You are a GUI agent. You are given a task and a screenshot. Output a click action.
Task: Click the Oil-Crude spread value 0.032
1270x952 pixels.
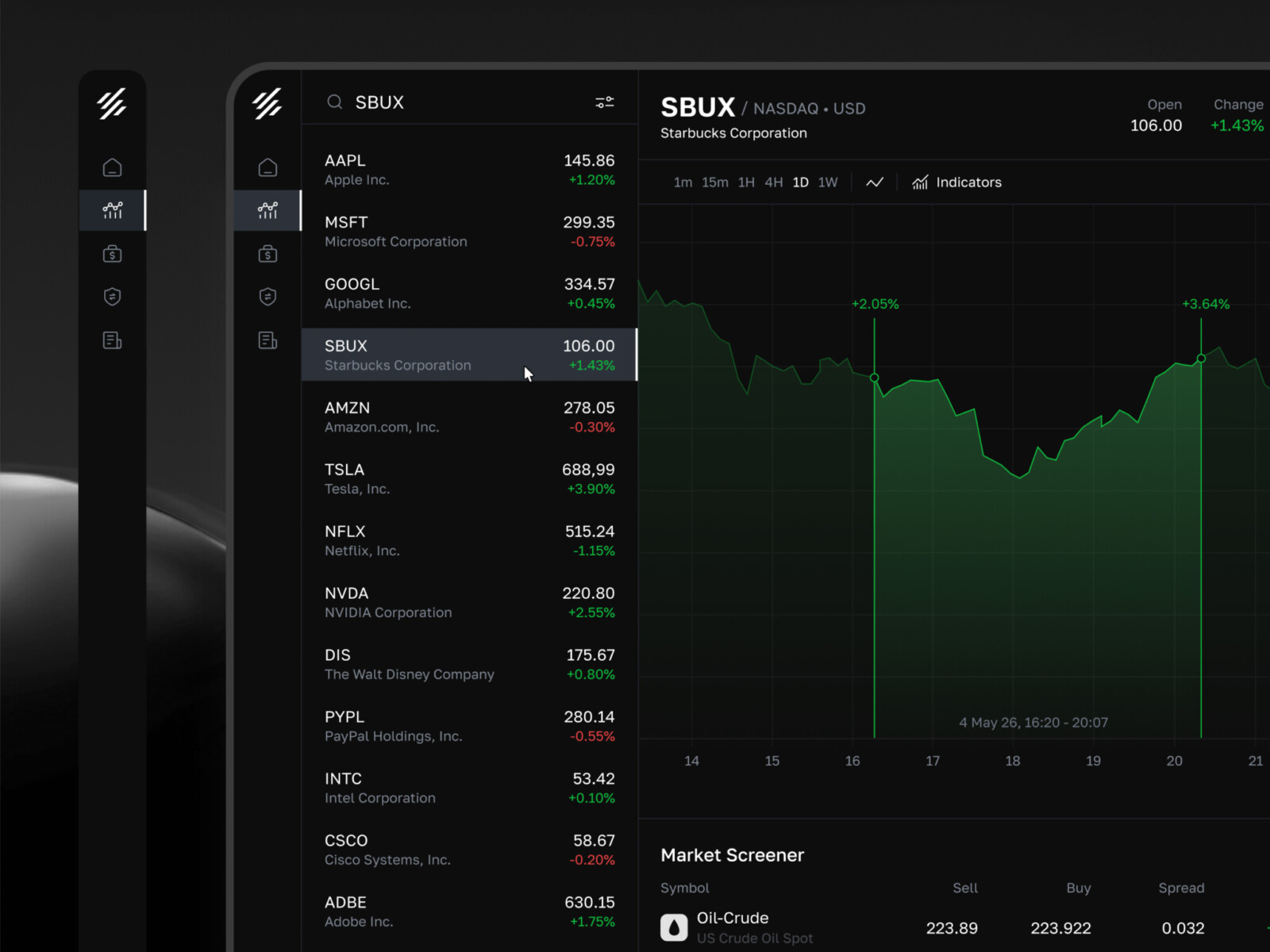pos(1183,928)
